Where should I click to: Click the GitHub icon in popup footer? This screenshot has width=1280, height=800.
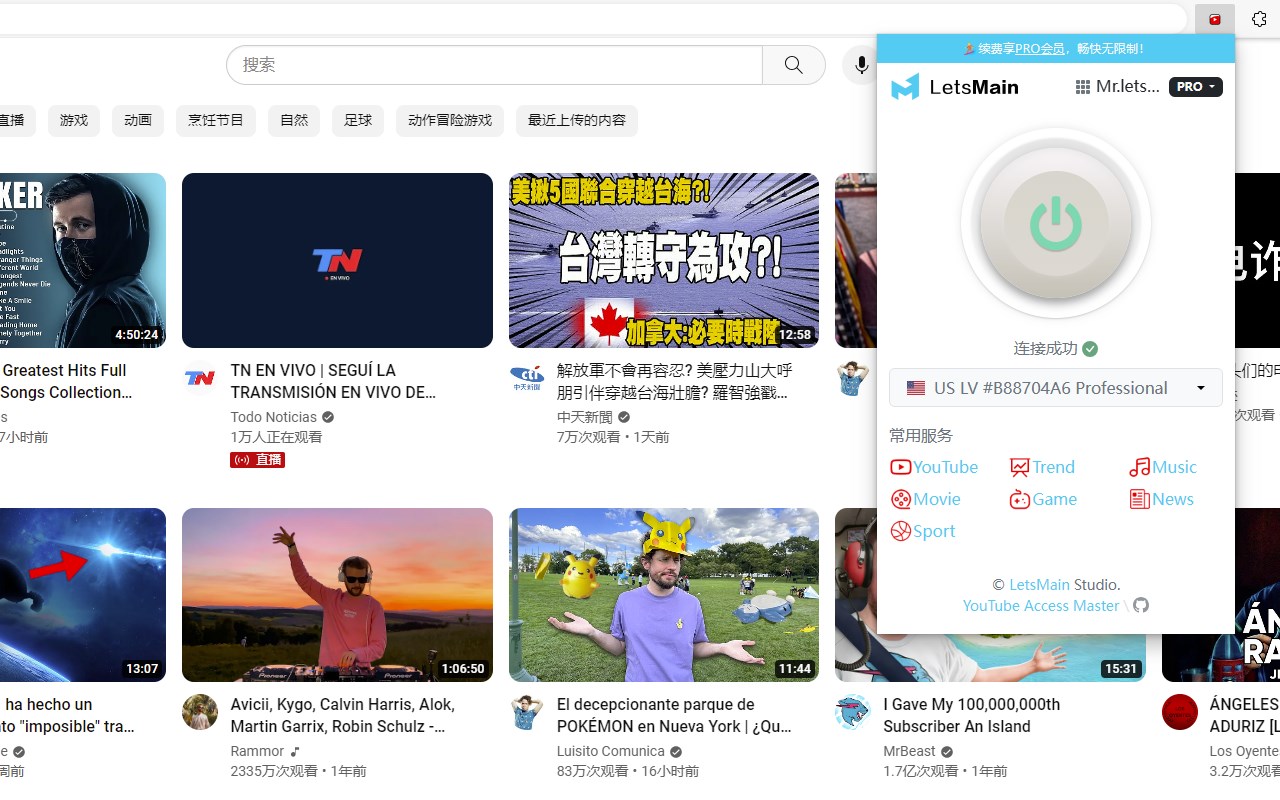[x=1141, y=605]
